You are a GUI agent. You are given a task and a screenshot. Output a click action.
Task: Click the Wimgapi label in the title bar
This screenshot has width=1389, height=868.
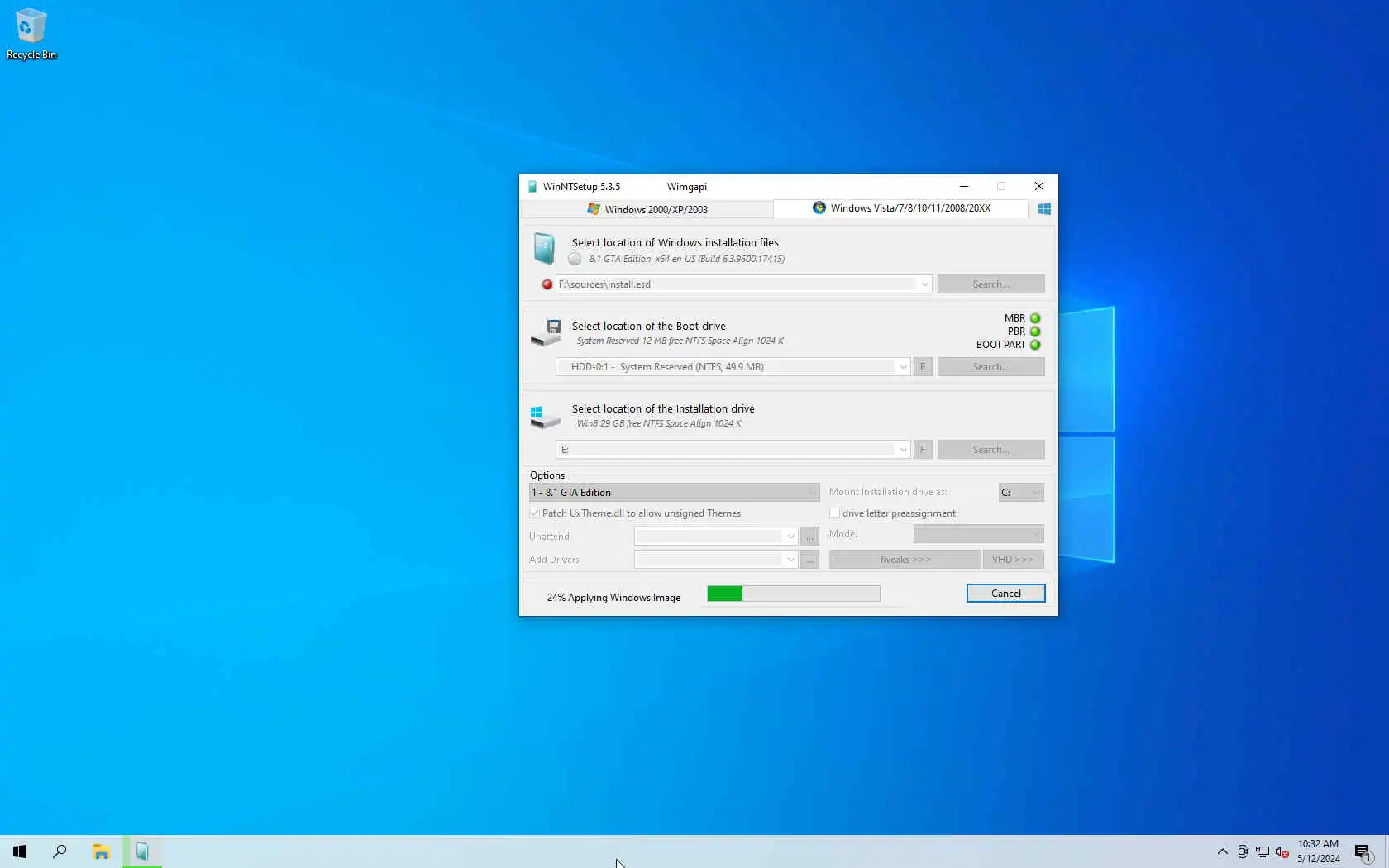[687, 187]
